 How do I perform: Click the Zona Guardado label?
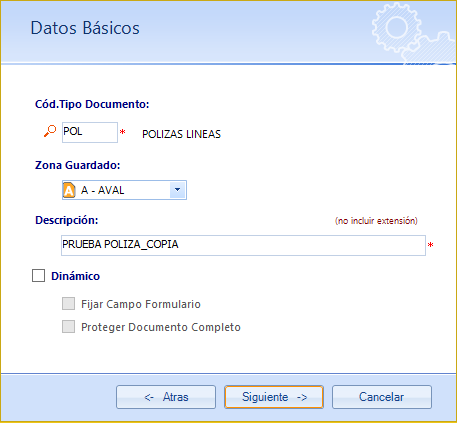click(x=78, y=165)
